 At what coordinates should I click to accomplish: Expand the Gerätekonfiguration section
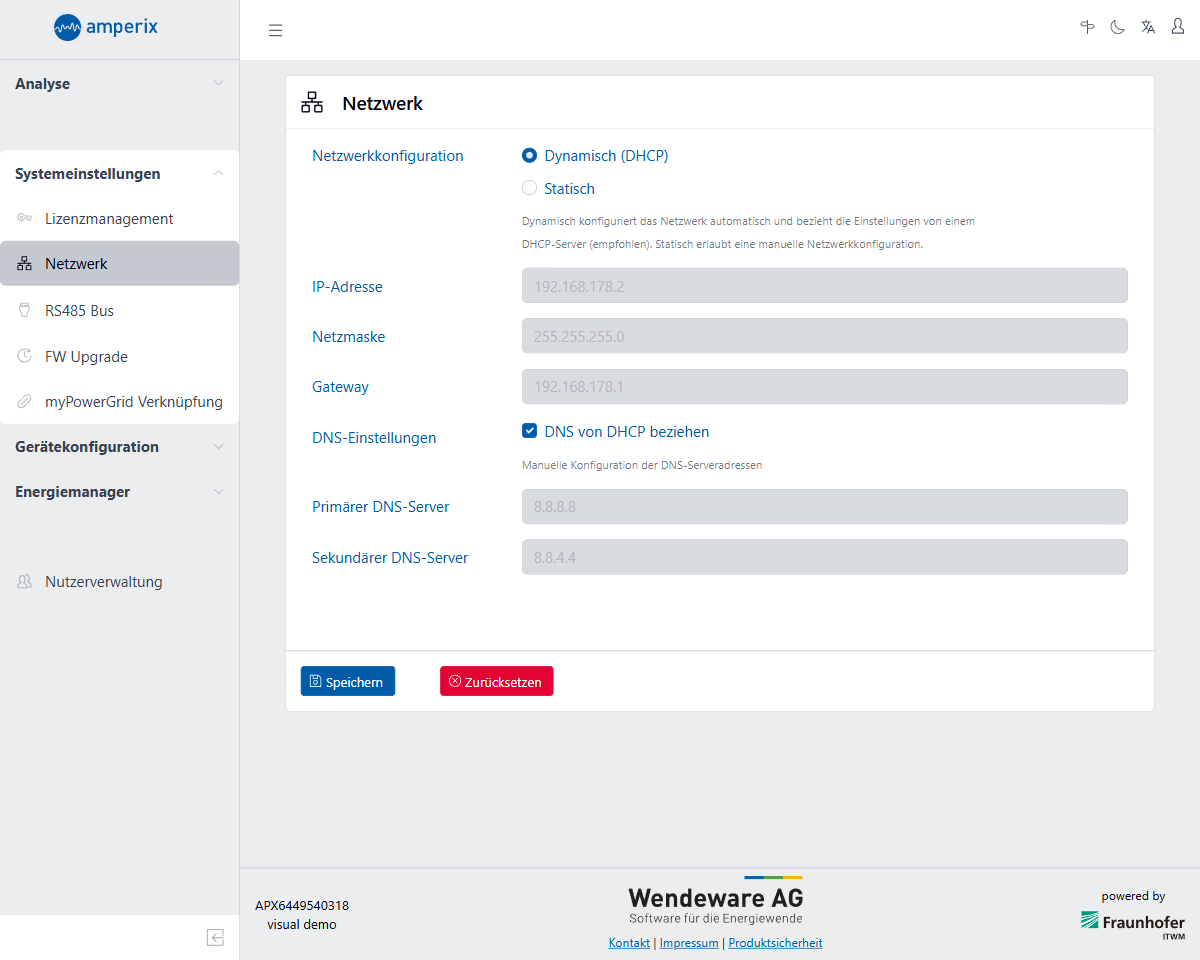(x=119, y=447)
